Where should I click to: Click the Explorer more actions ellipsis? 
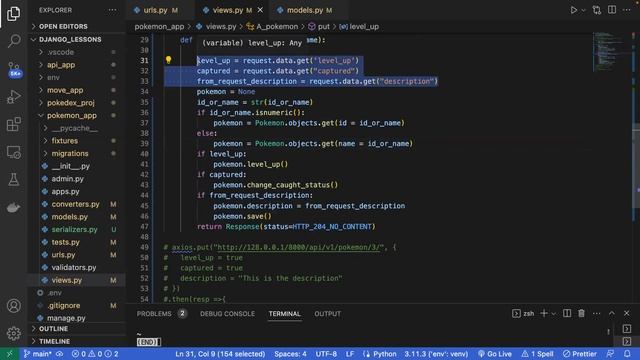(x=112, y=10)
